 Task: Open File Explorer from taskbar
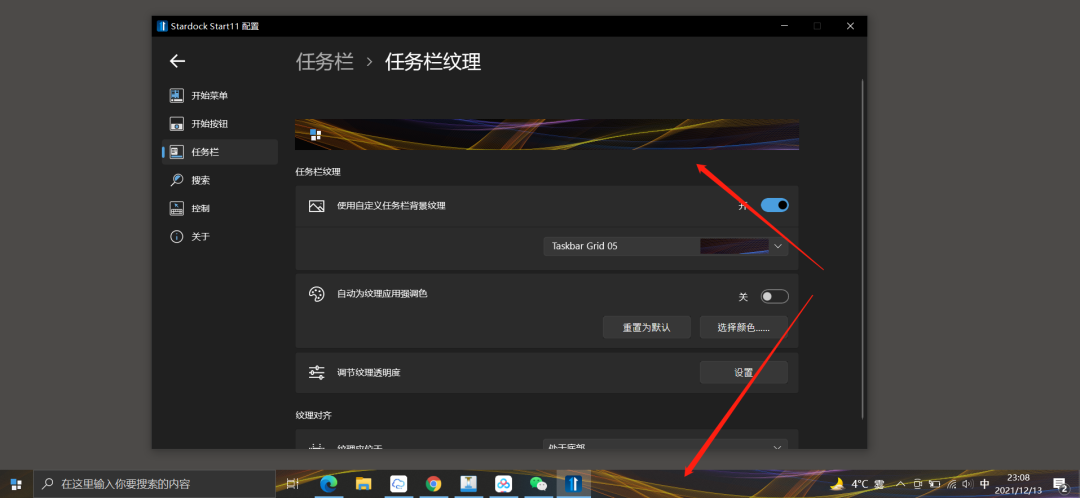(x=364, y=484)
